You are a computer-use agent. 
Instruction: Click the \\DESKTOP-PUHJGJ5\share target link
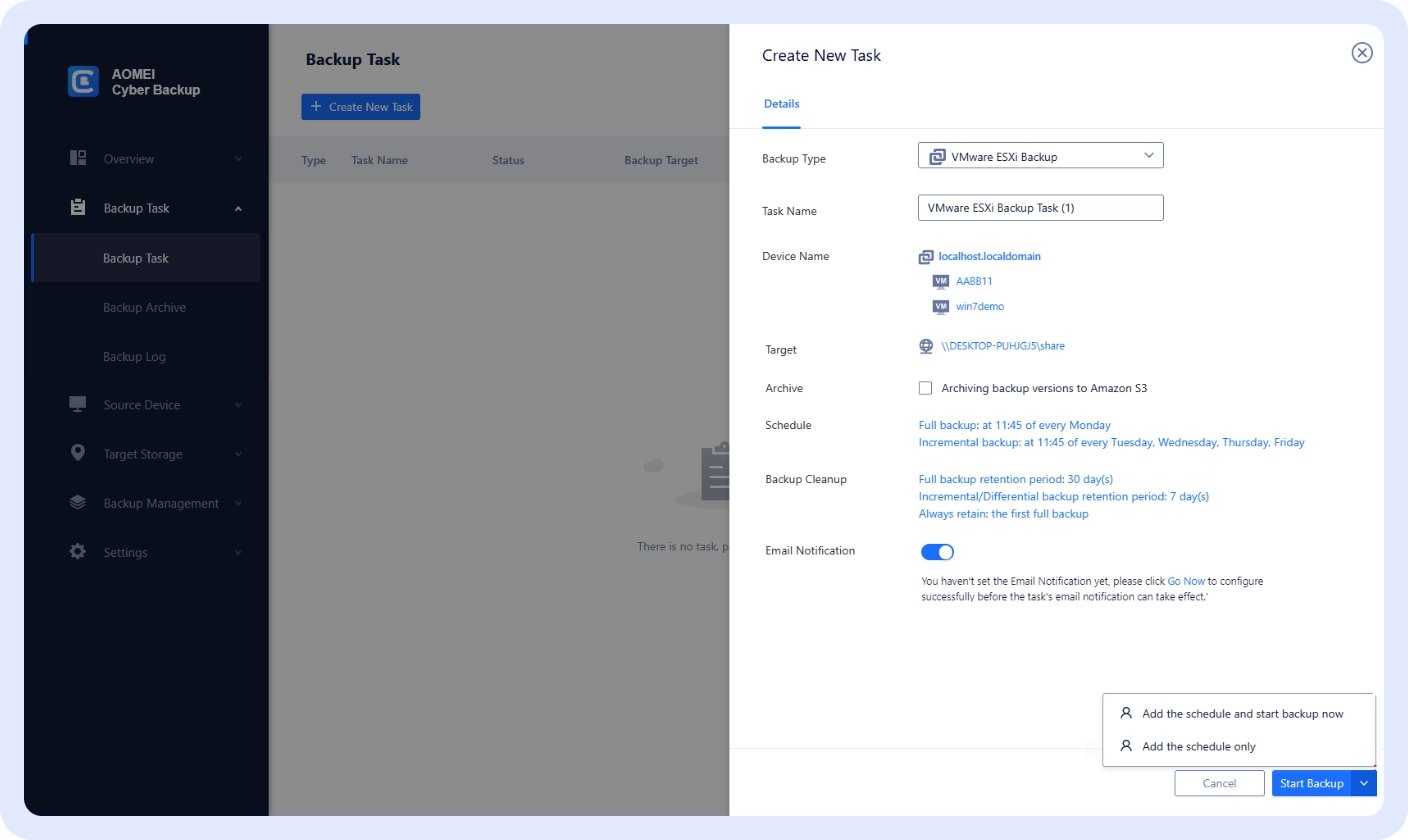1003,346
